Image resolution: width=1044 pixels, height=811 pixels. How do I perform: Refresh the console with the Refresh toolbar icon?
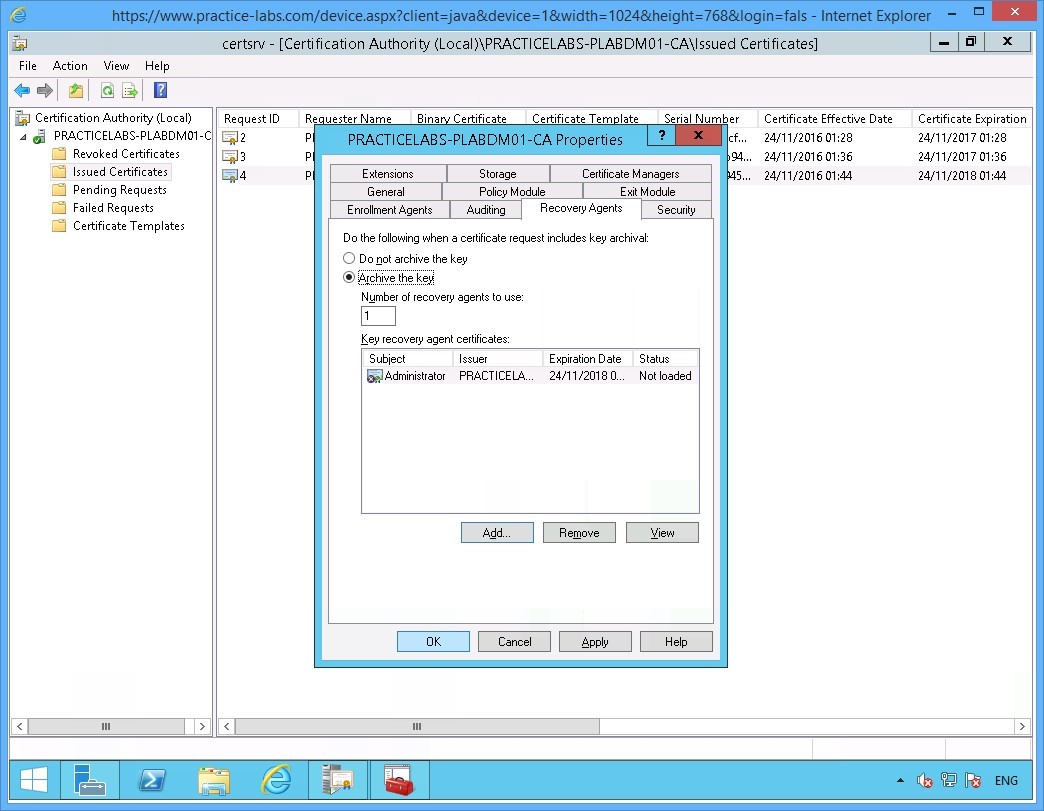pyautogui.click(x=106, y=90)
